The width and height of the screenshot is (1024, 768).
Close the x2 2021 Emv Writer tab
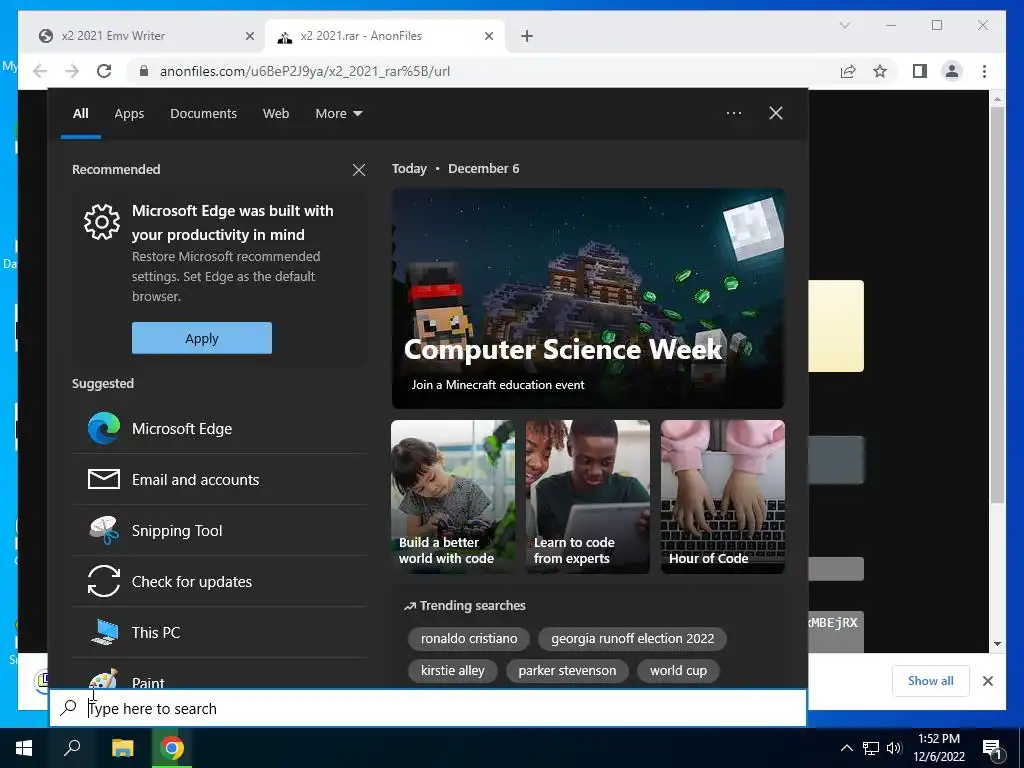coord(249,36)
